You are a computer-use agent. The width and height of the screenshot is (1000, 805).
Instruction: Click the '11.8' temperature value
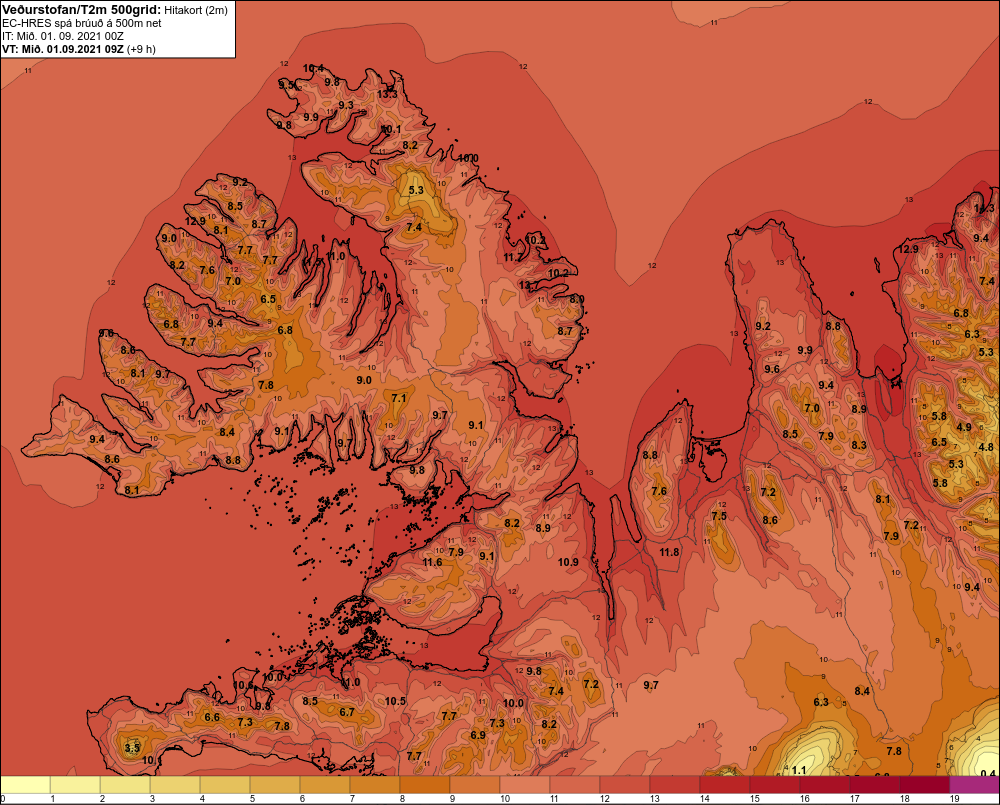coord(669,552)
